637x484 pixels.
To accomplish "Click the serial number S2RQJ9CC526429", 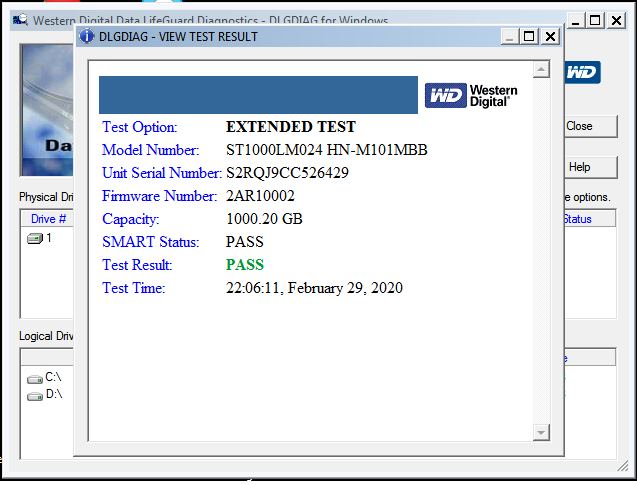I will 287,173.
